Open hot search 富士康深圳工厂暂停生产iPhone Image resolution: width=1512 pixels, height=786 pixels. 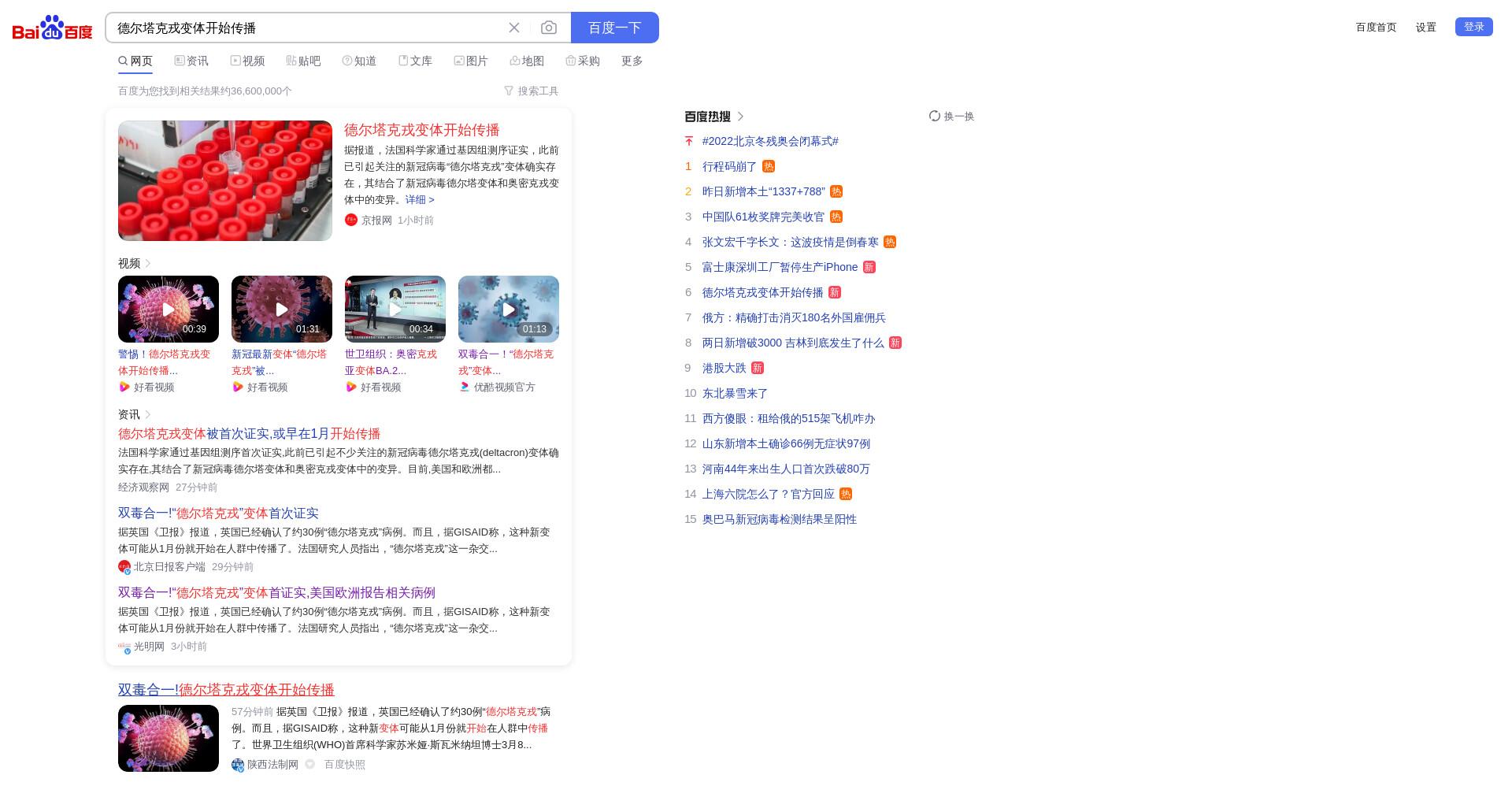click(780, 268)
